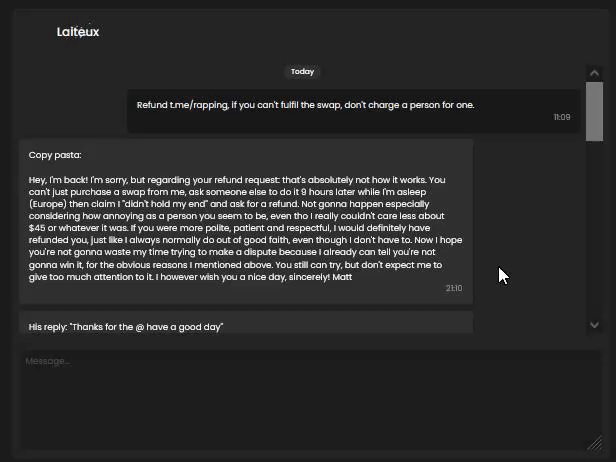Click the "Copy pasta:" heading text
This screenshot has height=462, width=616.
(55, 155)
